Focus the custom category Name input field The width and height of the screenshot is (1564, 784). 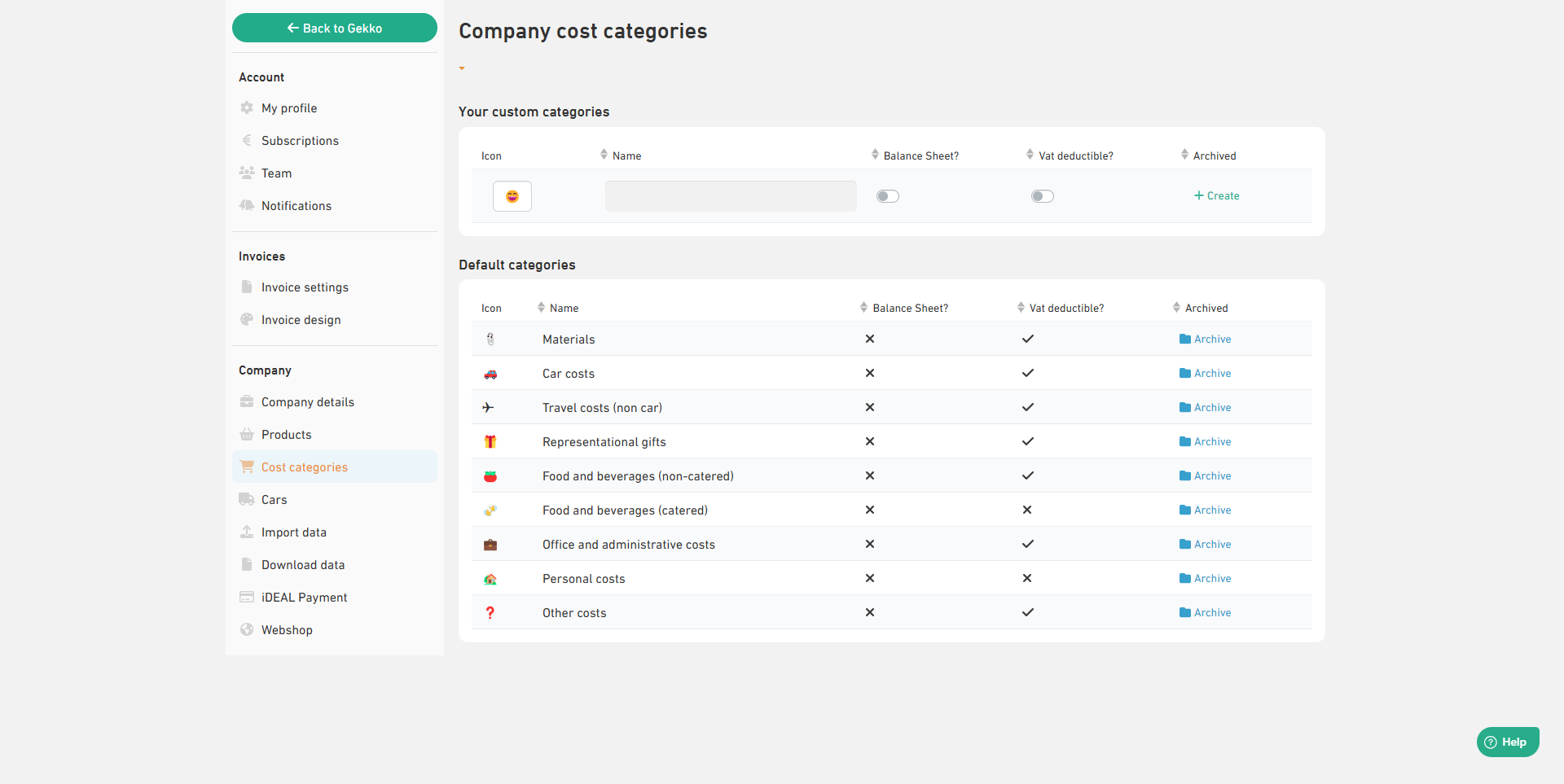731,196
